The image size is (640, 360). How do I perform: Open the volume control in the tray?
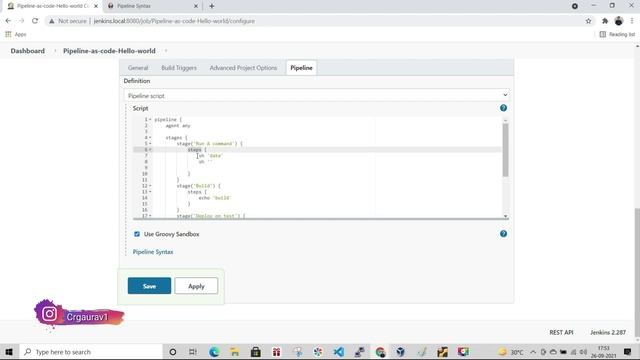pyautogui.click(x=583, y=352)
